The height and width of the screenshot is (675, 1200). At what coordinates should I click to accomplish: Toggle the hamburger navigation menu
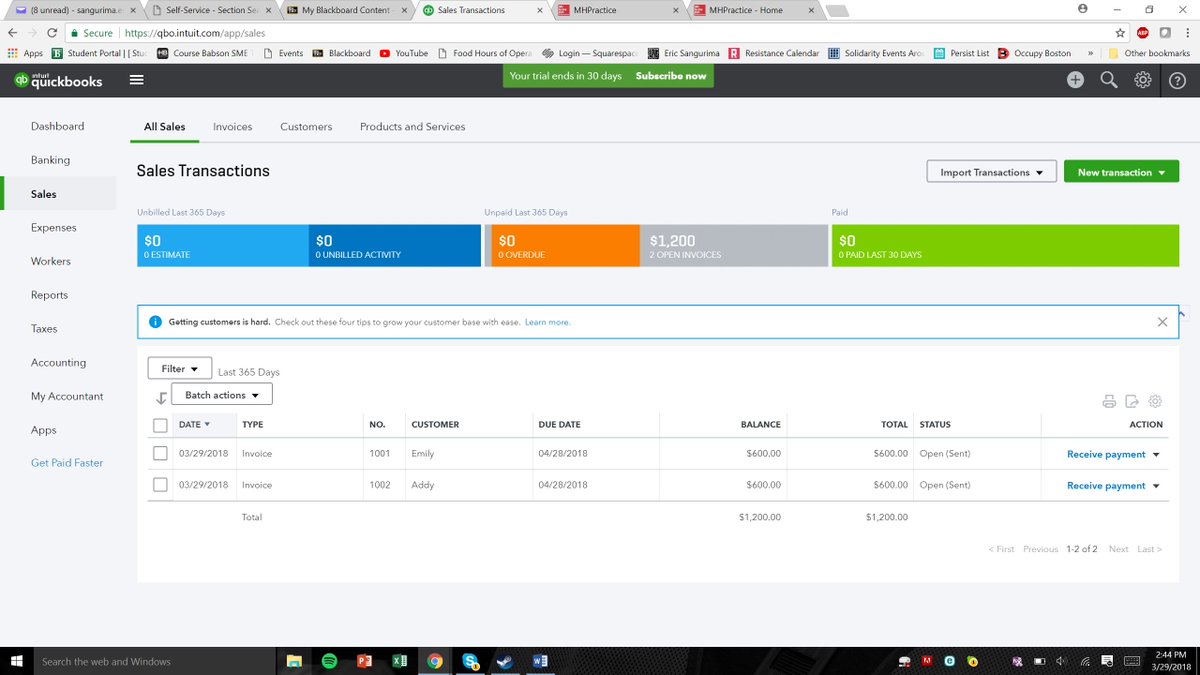coord(137,80)
